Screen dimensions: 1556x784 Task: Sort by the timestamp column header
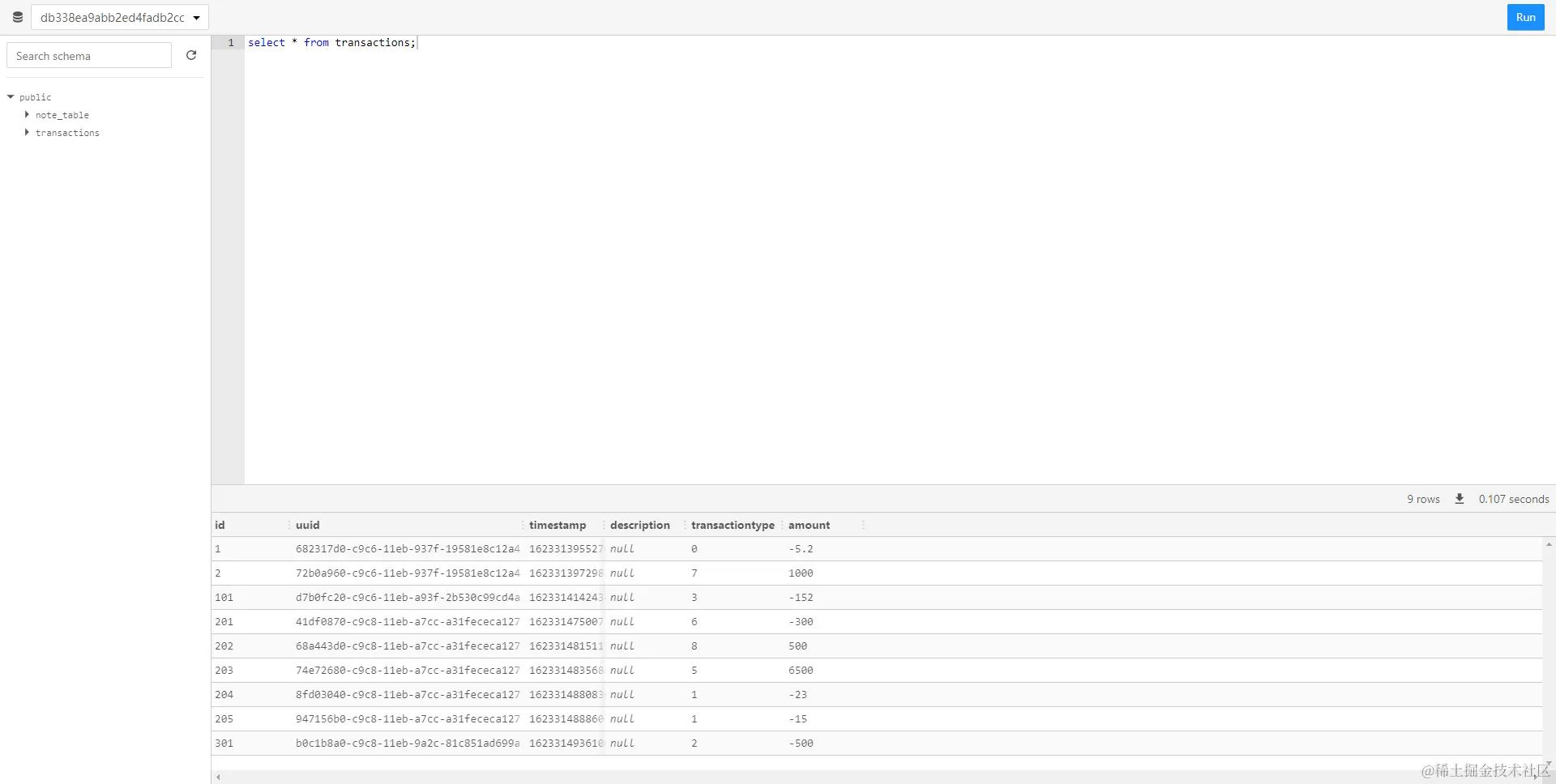(557, 525)
